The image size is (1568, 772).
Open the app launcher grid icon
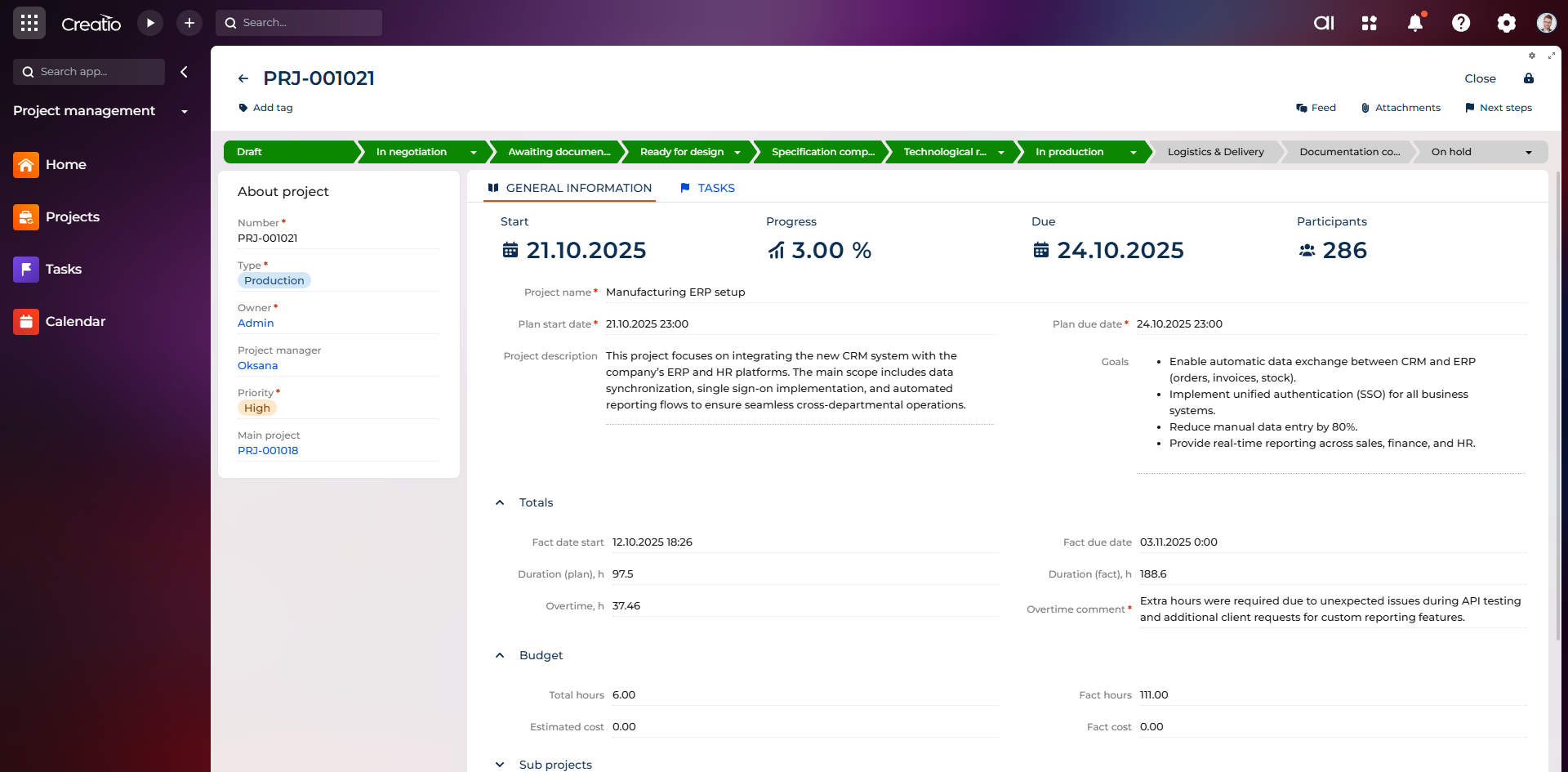click(x=29, y=23)
